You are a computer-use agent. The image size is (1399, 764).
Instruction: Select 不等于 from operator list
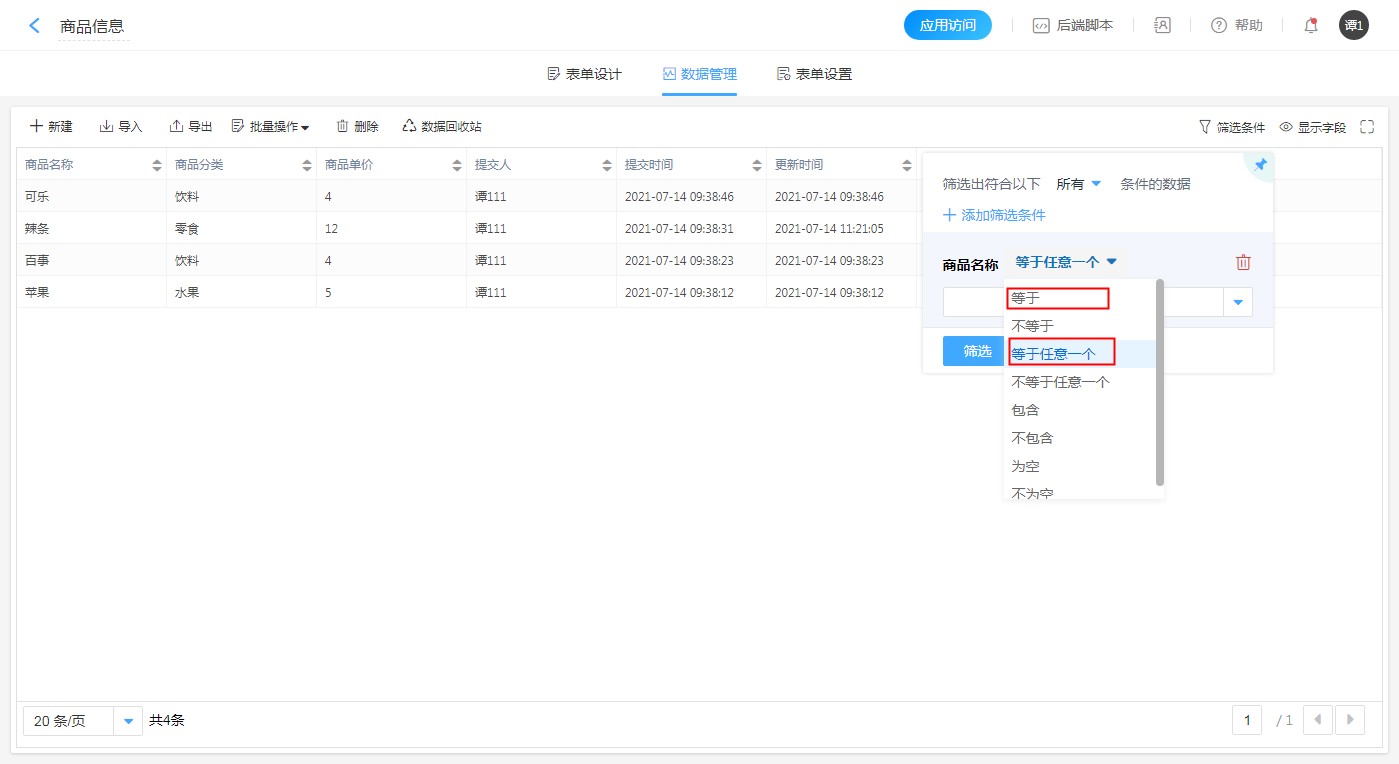tap(1032, 326)
